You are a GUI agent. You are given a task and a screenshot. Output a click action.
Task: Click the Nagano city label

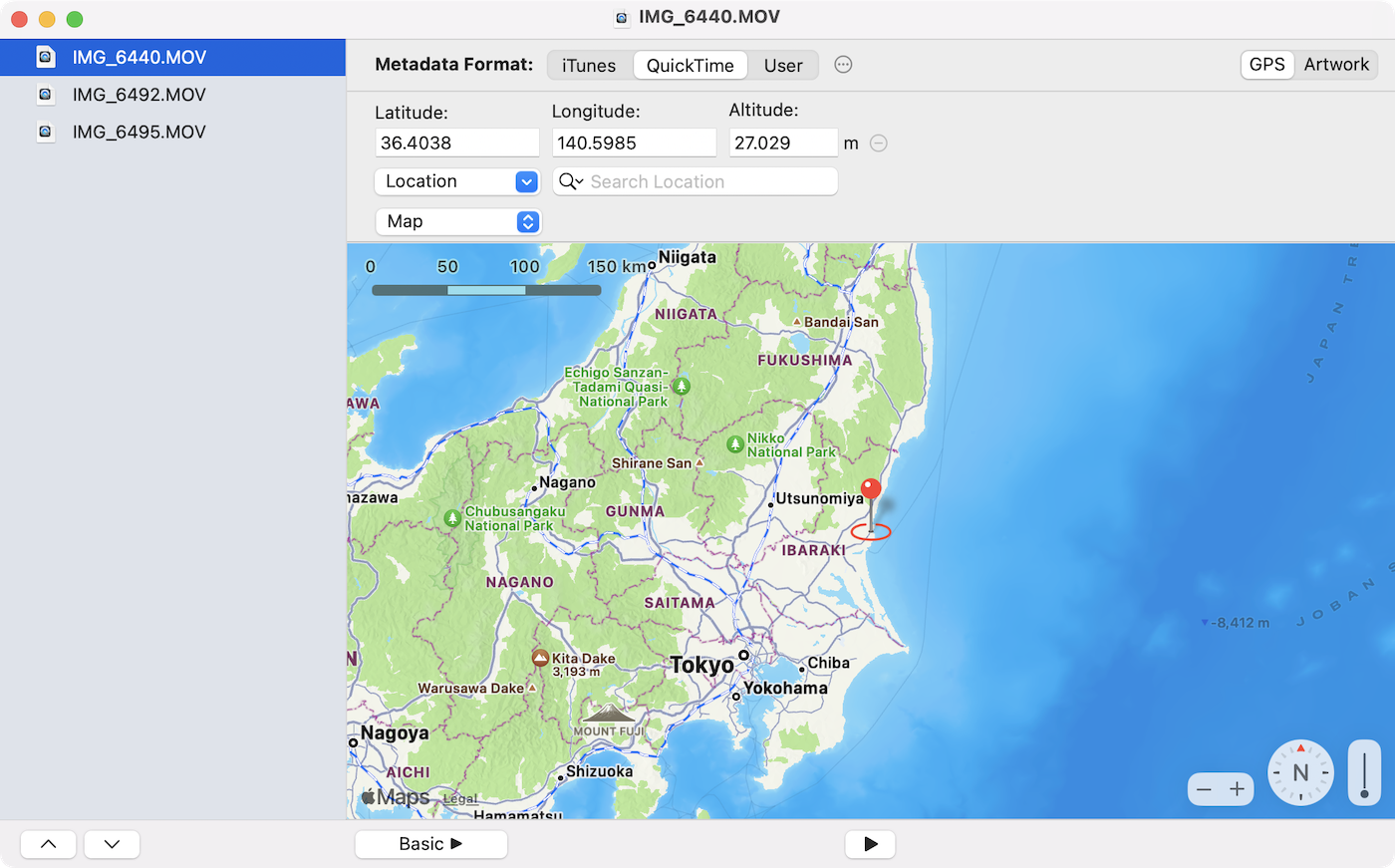(567, 482)
